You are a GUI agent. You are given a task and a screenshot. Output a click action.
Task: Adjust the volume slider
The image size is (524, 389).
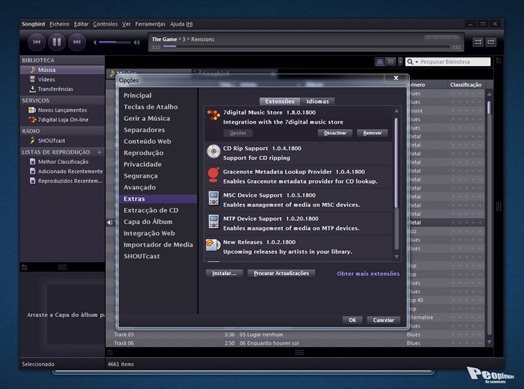point(115,42)
